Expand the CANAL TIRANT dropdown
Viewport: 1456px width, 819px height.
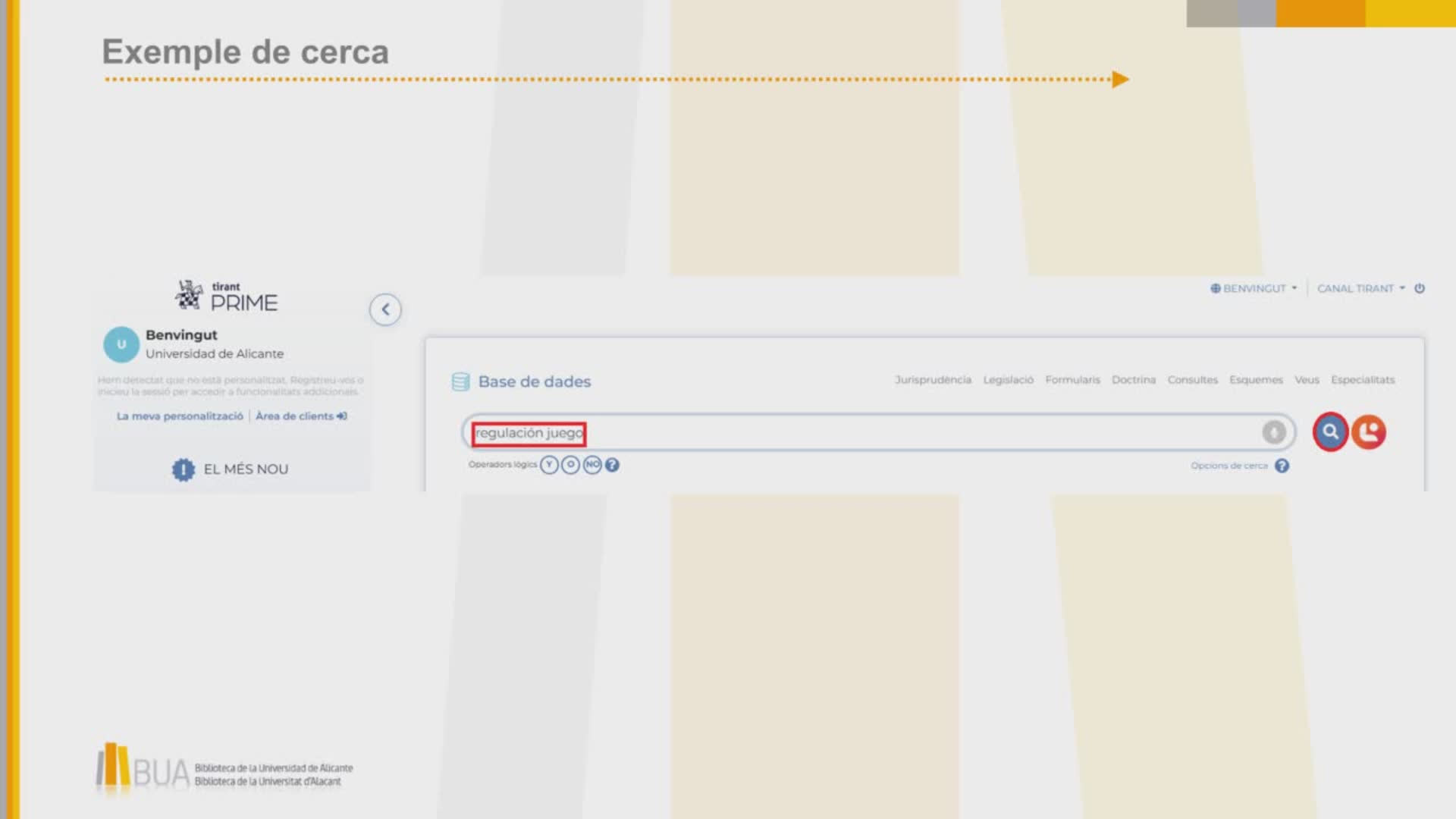1360,288
